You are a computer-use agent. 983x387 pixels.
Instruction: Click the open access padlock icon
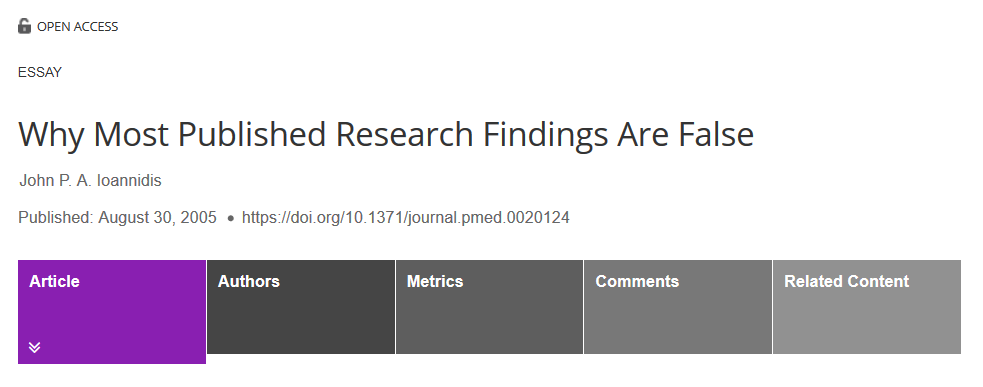coord(24,26)
